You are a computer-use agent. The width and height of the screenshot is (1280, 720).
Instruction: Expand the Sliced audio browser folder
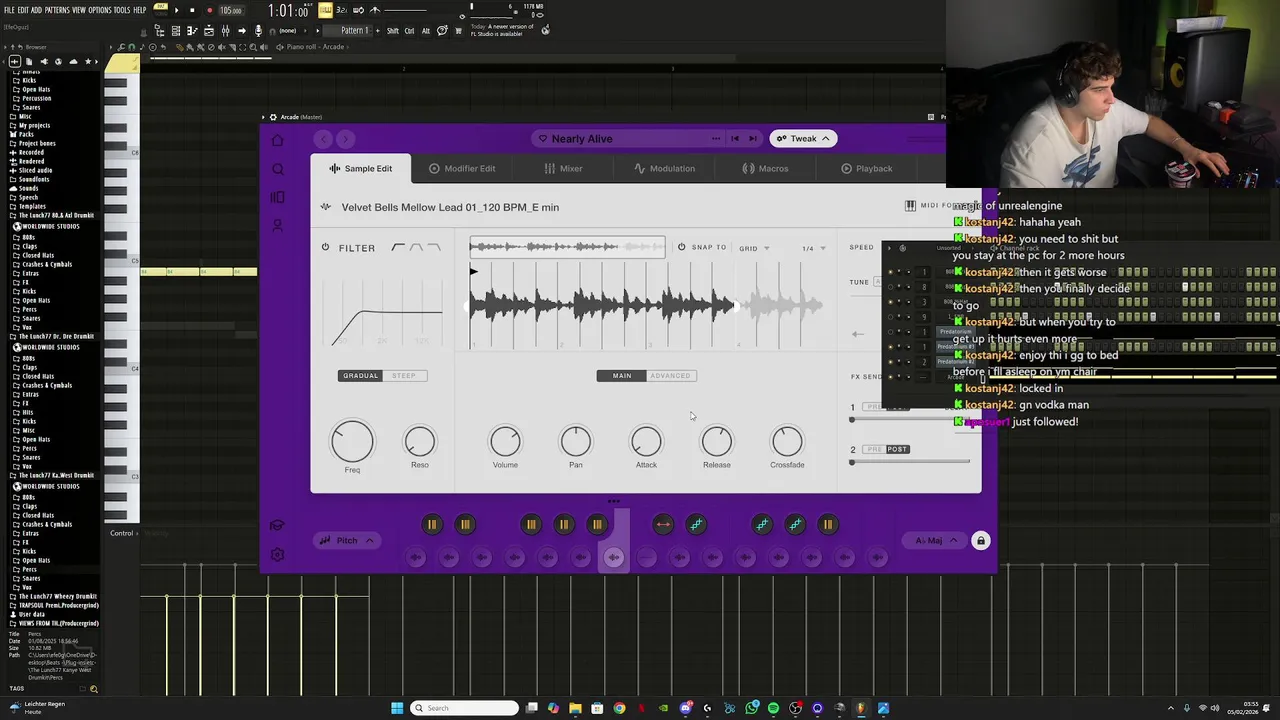(x=35, y=170)
